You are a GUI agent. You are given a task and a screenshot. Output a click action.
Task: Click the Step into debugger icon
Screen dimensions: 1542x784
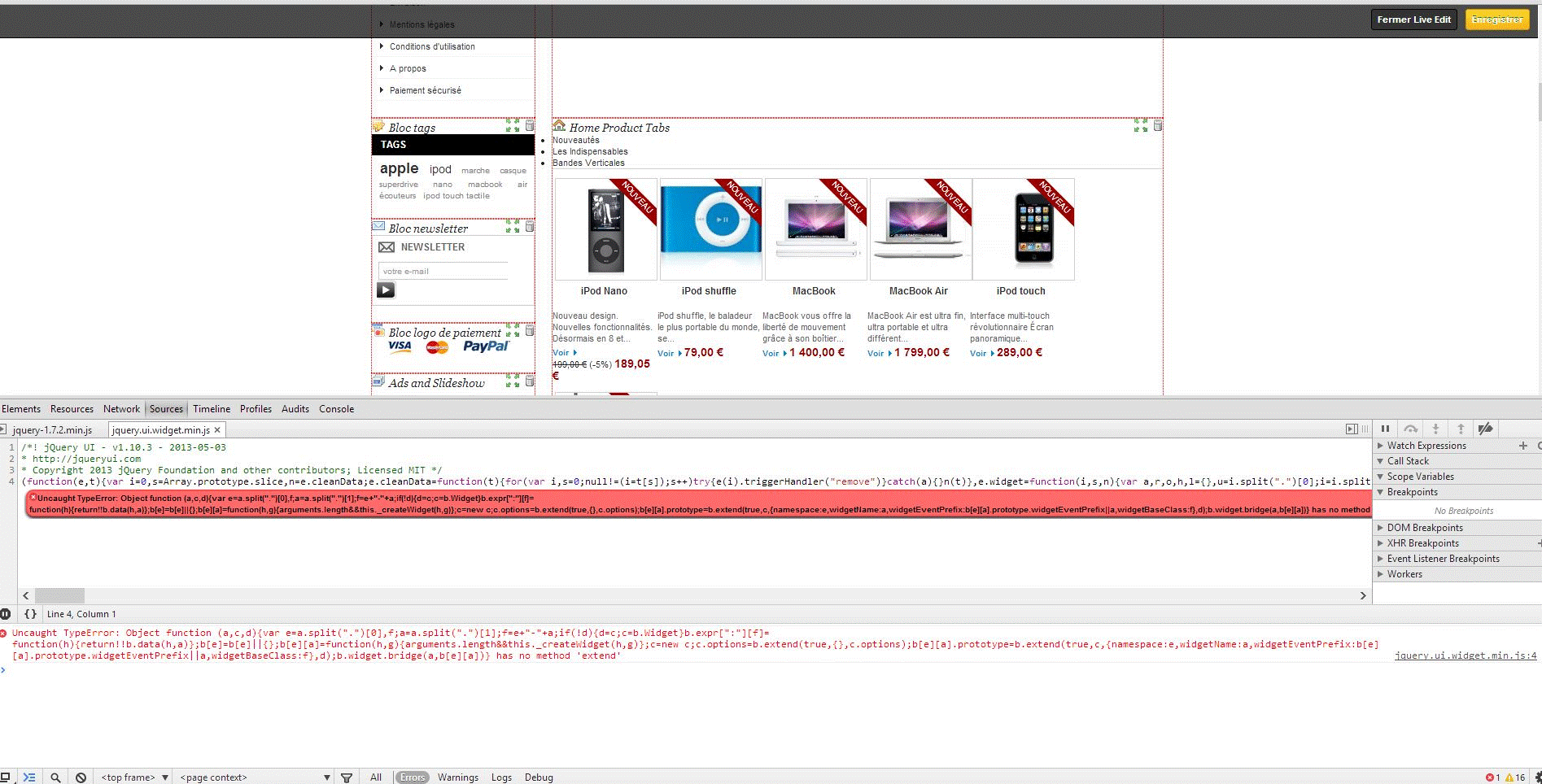coord(1435,429)
